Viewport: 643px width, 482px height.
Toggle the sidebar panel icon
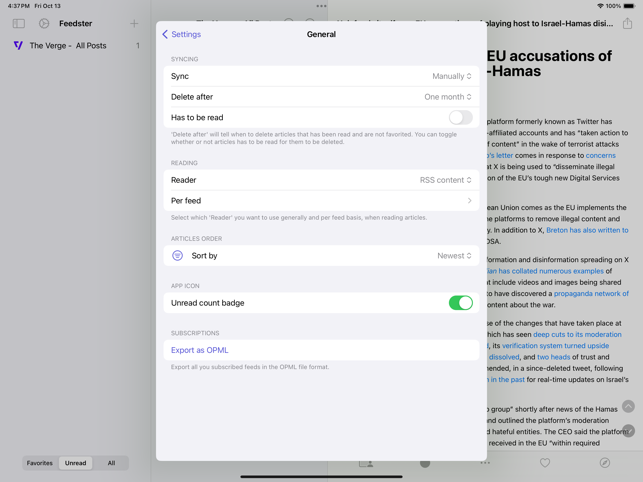18,23
